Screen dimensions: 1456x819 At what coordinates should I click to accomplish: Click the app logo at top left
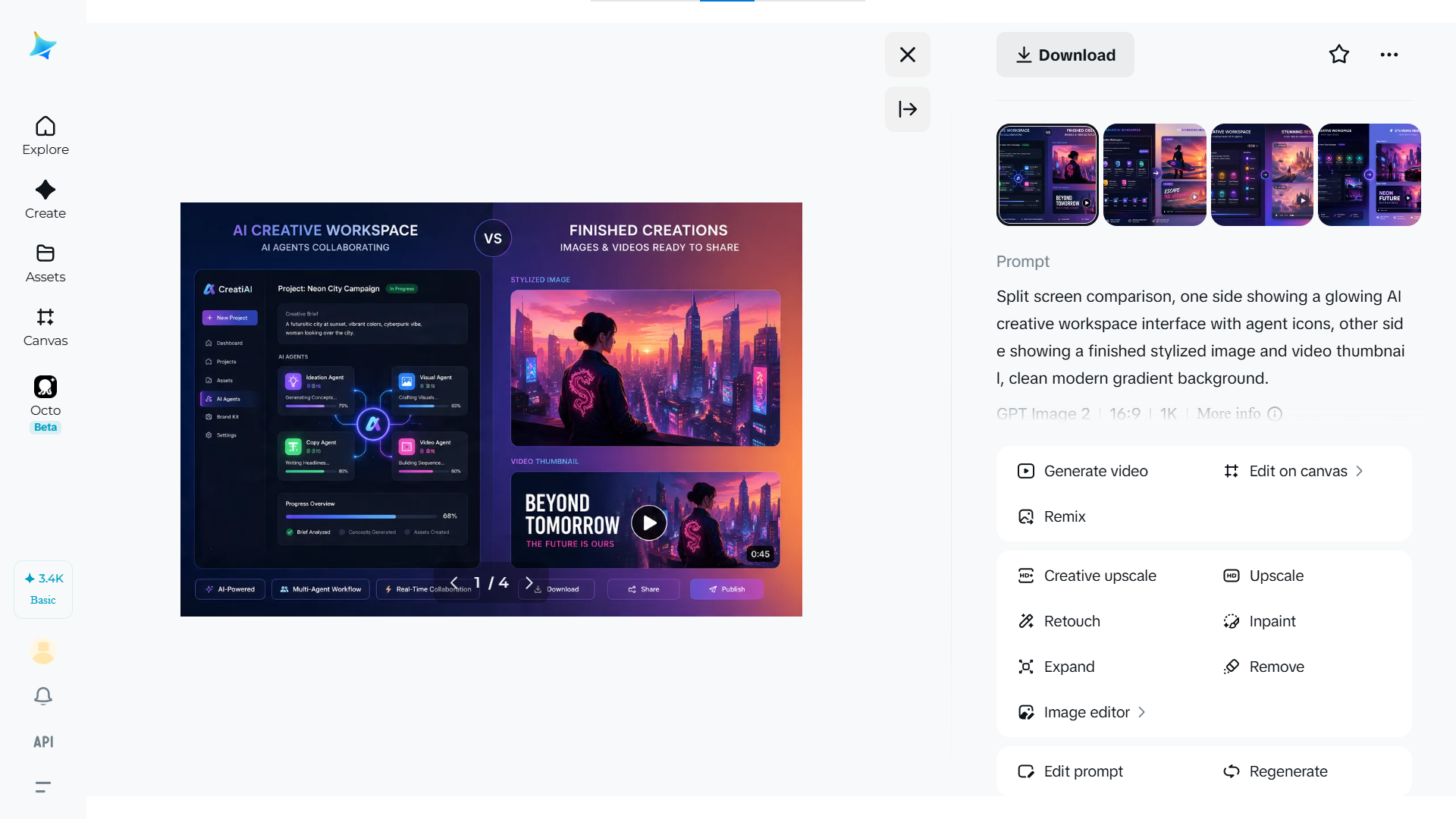pyautogui.click(x=43, y=46)
